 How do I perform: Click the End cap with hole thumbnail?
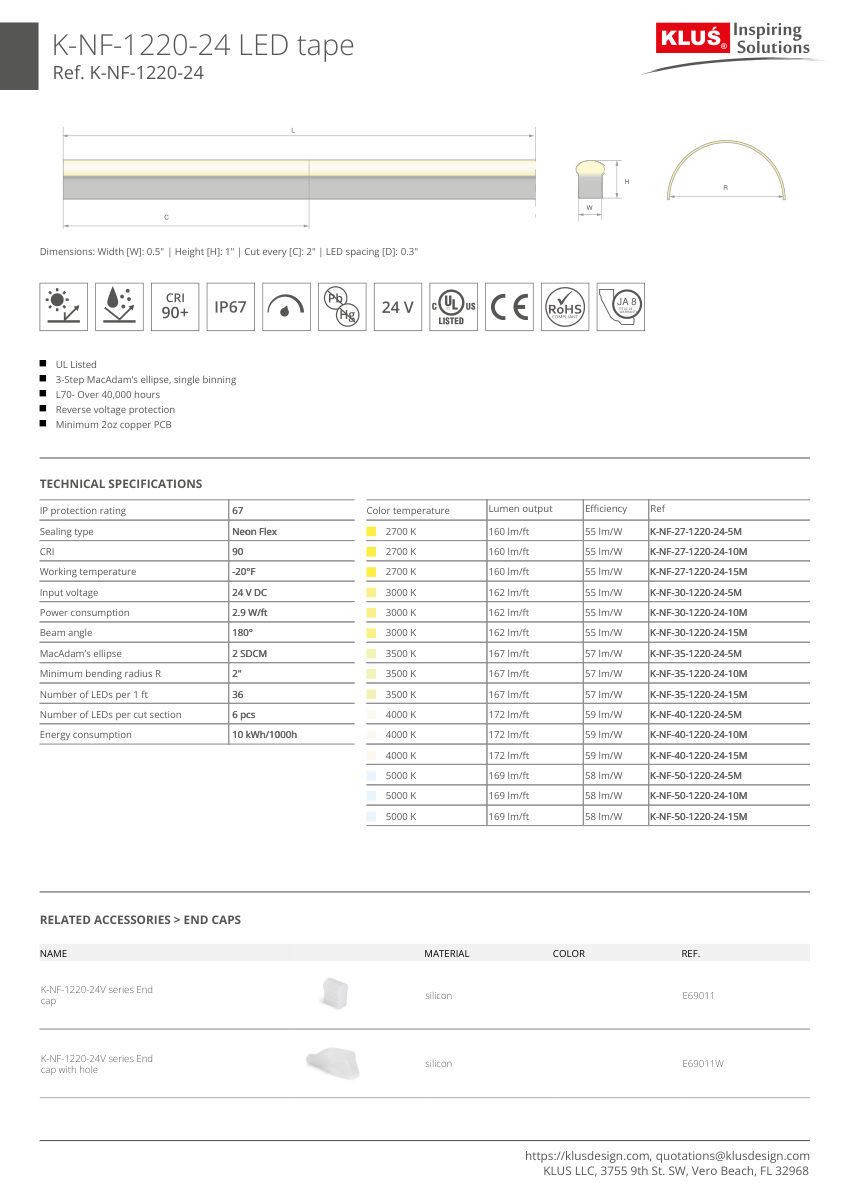pyautogui.click(x=333, y=1061)
